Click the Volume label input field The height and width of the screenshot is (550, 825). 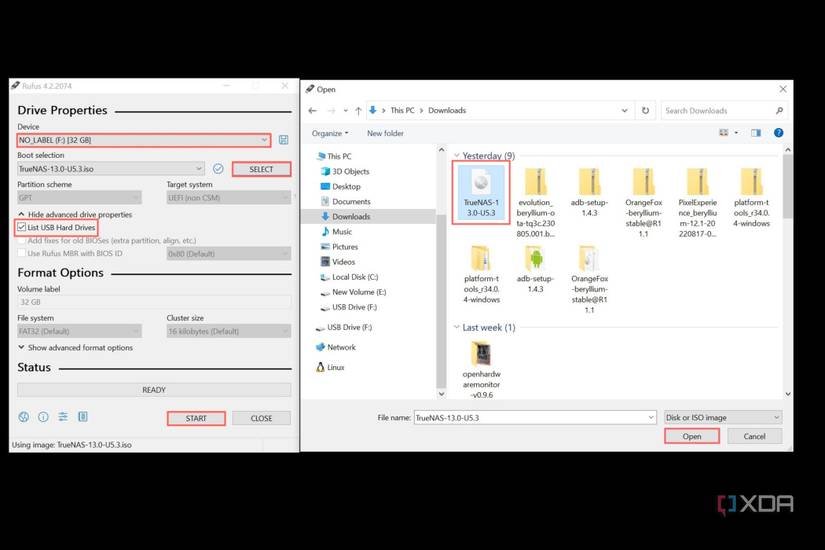[154, 302]
